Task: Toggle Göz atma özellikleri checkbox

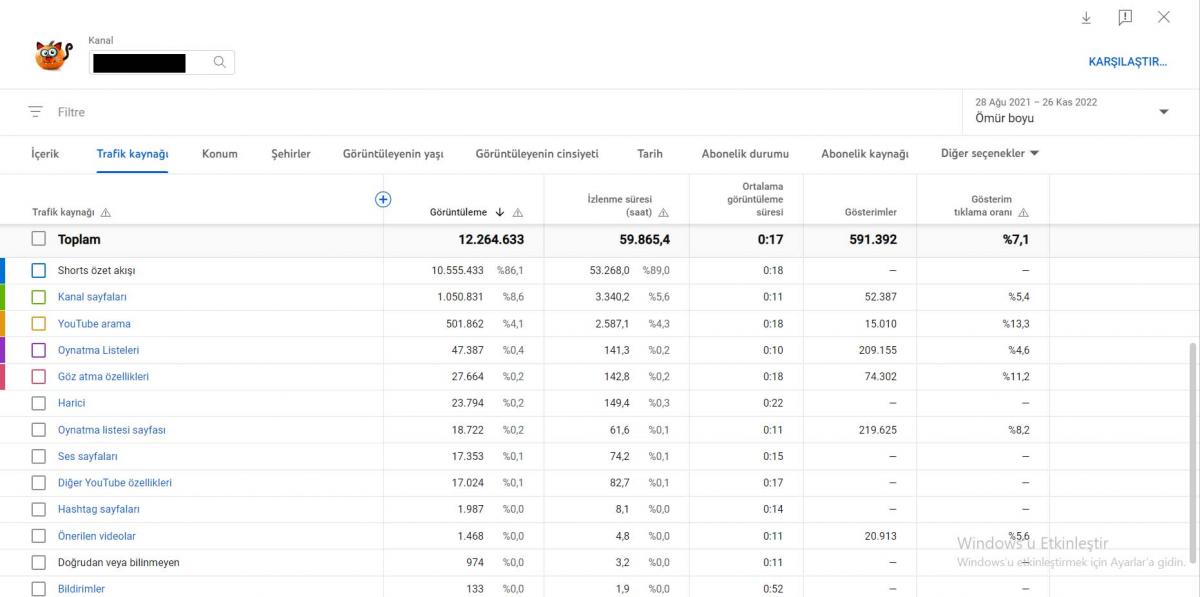Action: [38, 377]
